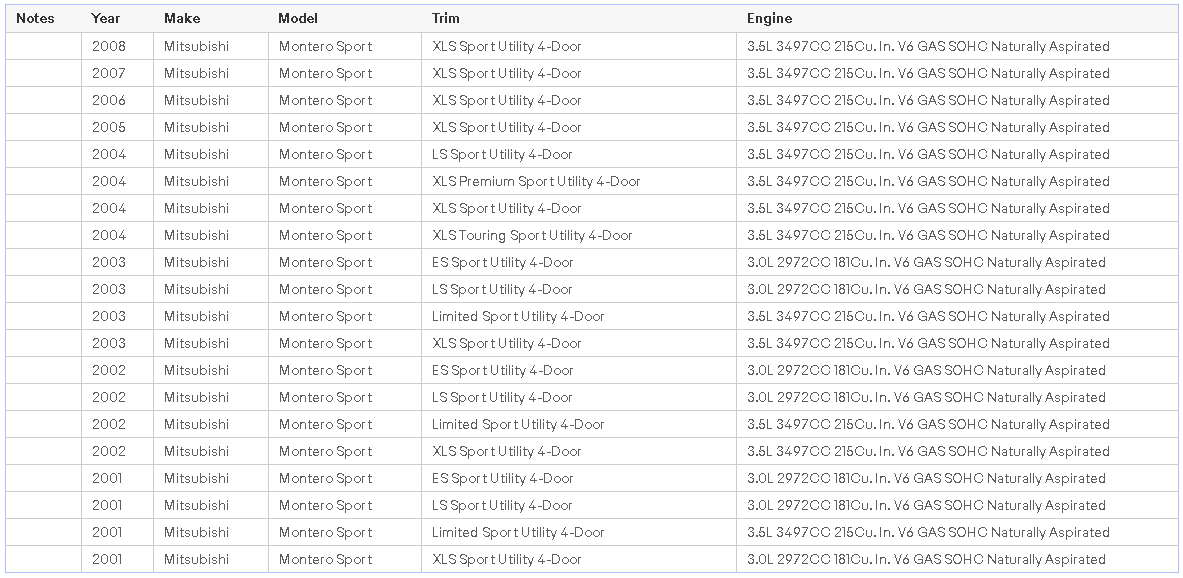Select the 2008 year cell

click(x=109, y=46)
